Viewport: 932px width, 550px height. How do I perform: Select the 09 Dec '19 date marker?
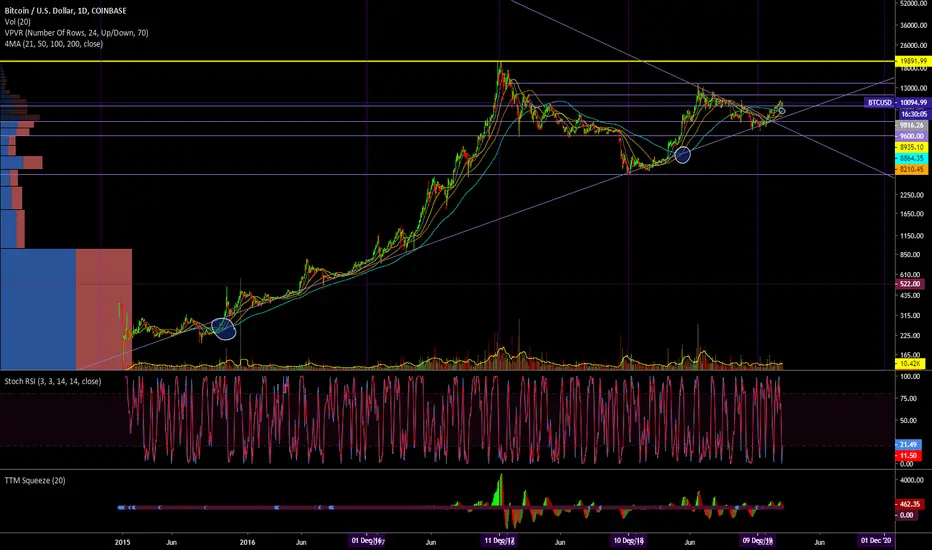pyautogui.click(x=757, y=540)
